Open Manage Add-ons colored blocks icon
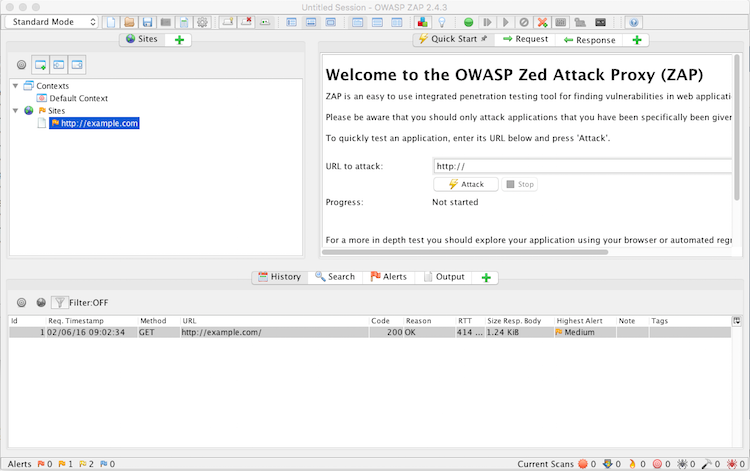The height and width of the screenshot is (471, 750). coord(422,22)
